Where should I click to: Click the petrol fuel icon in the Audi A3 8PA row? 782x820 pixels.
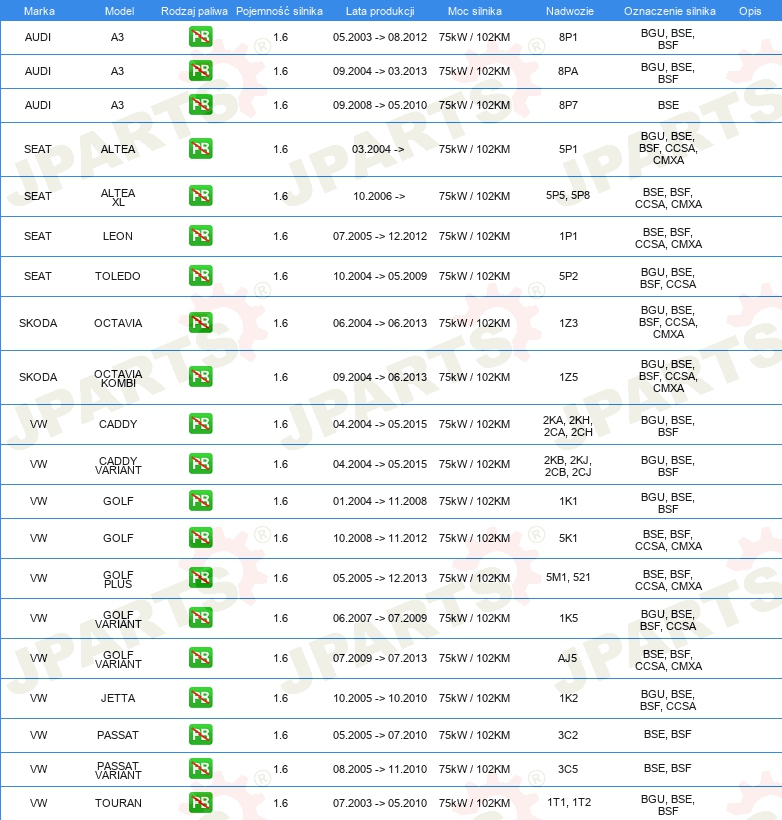(x=200, y=71)
